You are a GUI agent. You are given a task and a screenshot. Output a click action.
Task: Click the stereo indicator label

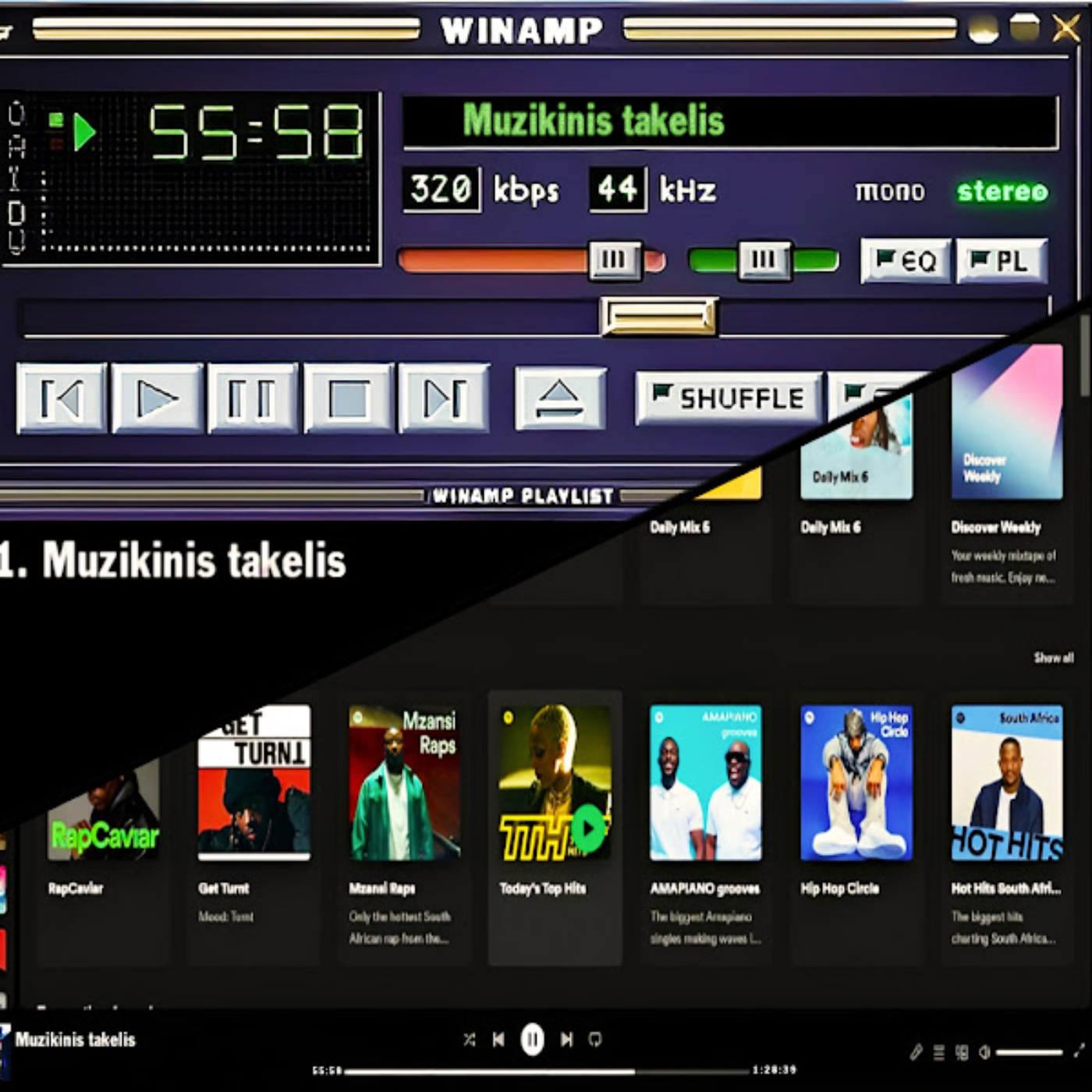tap(1002, 191)
